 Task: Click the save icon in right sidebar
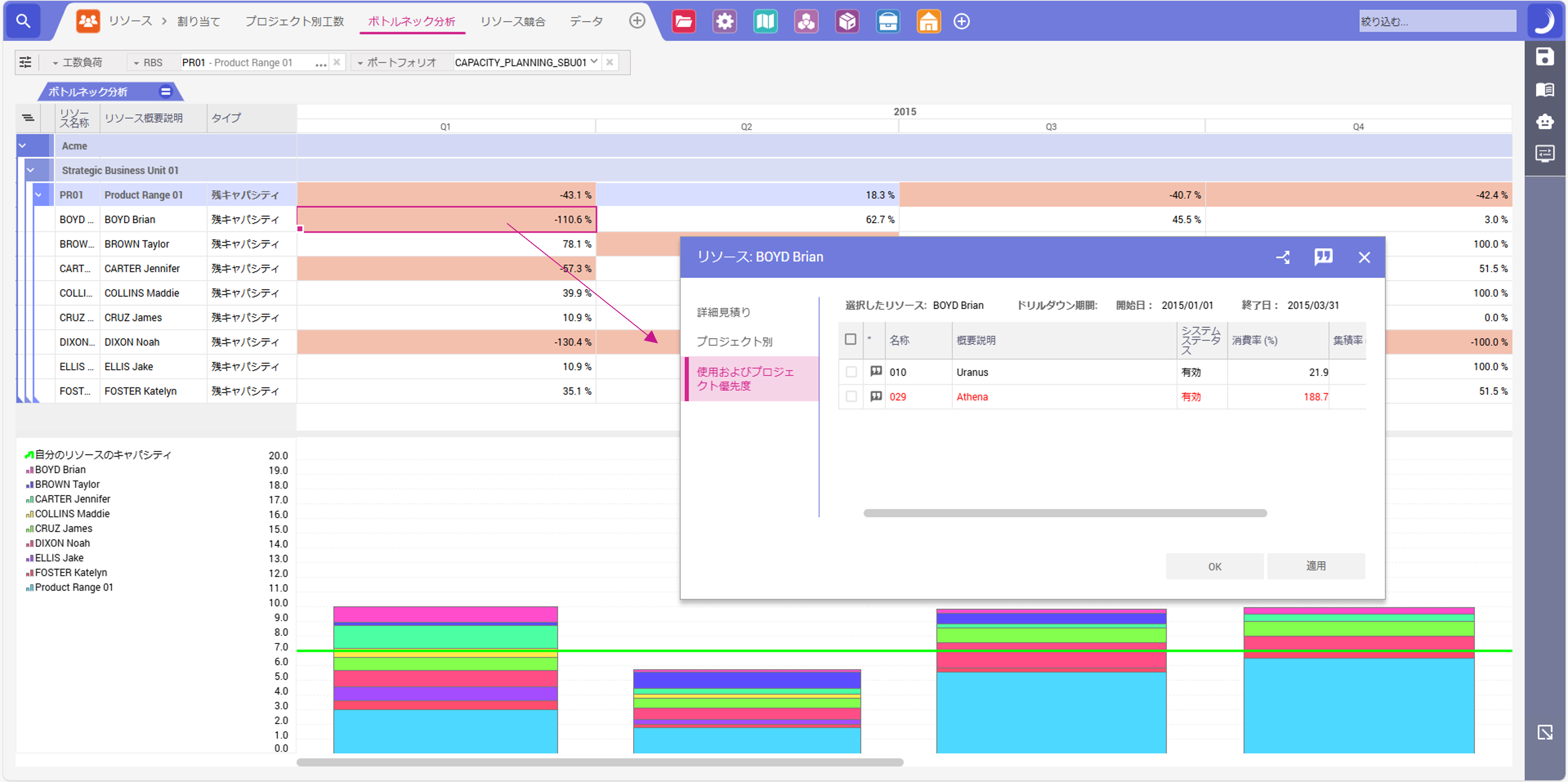pos(1545,56)
